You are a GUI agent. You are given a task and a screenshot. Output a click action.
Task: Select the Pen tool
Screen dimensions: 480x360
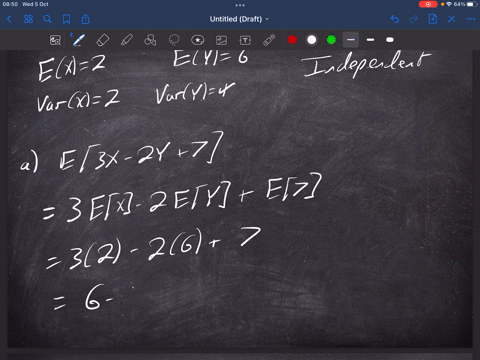(x=78, y=40)
